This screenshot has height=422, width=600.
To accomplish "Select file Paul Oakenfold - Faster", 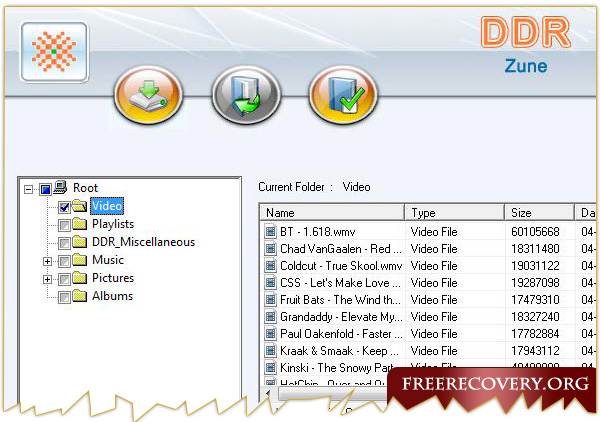I will click(341, 334).
